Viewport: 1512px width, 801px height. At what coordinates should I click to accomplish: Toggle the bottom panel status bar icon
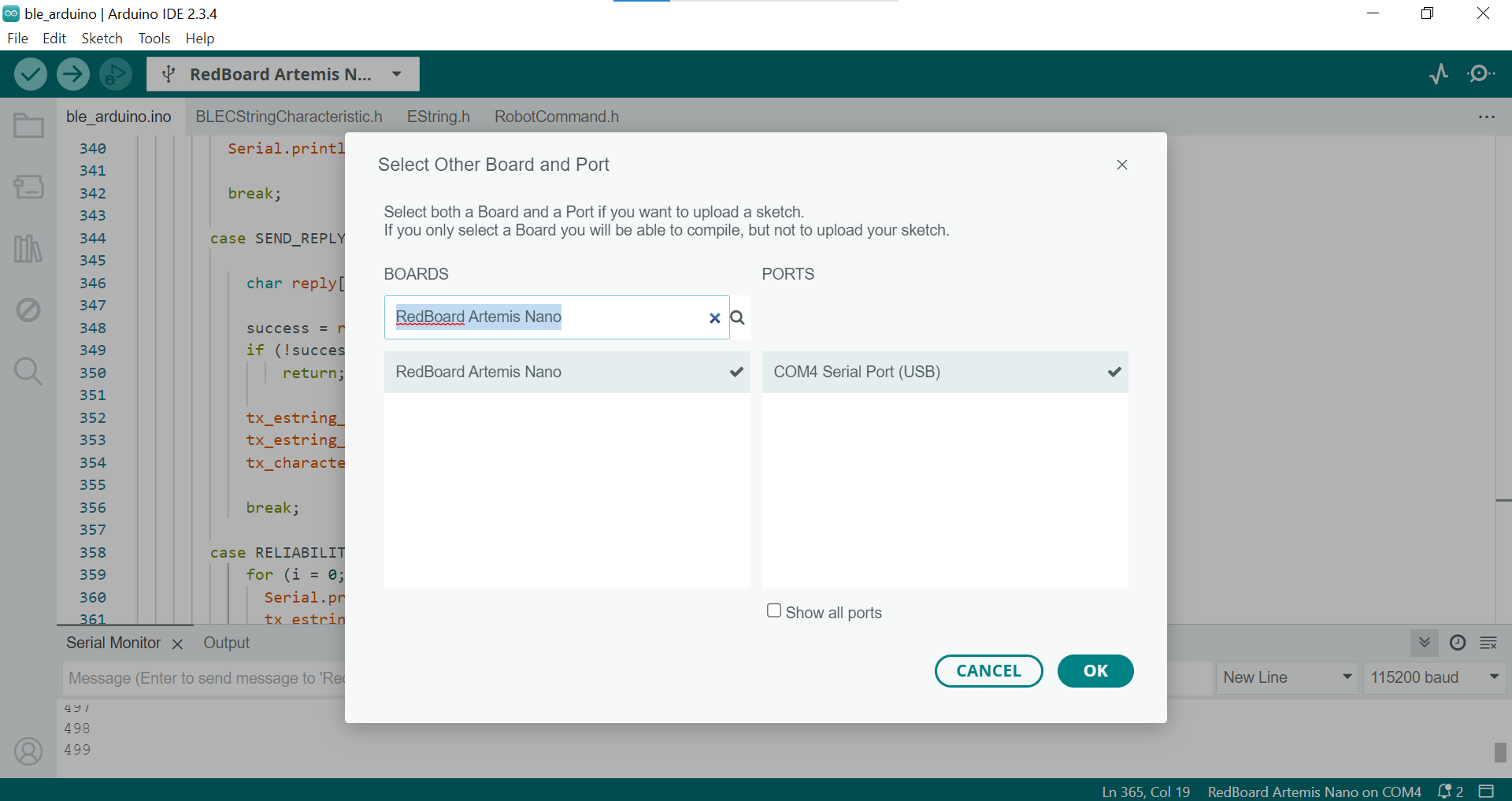click(1486, 791)
